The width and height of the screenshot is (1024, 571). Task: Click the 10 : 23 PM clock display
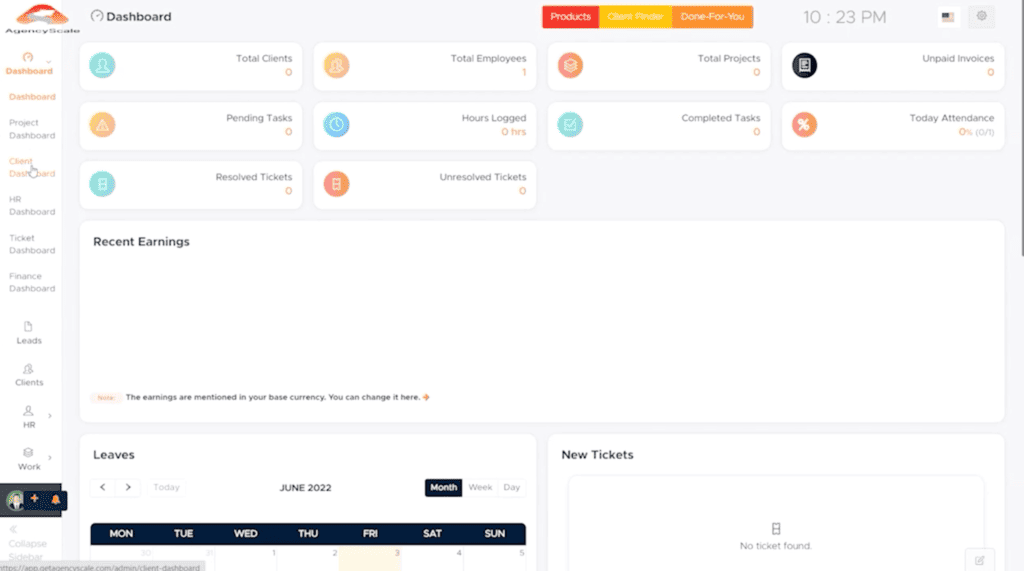[844, 18]
